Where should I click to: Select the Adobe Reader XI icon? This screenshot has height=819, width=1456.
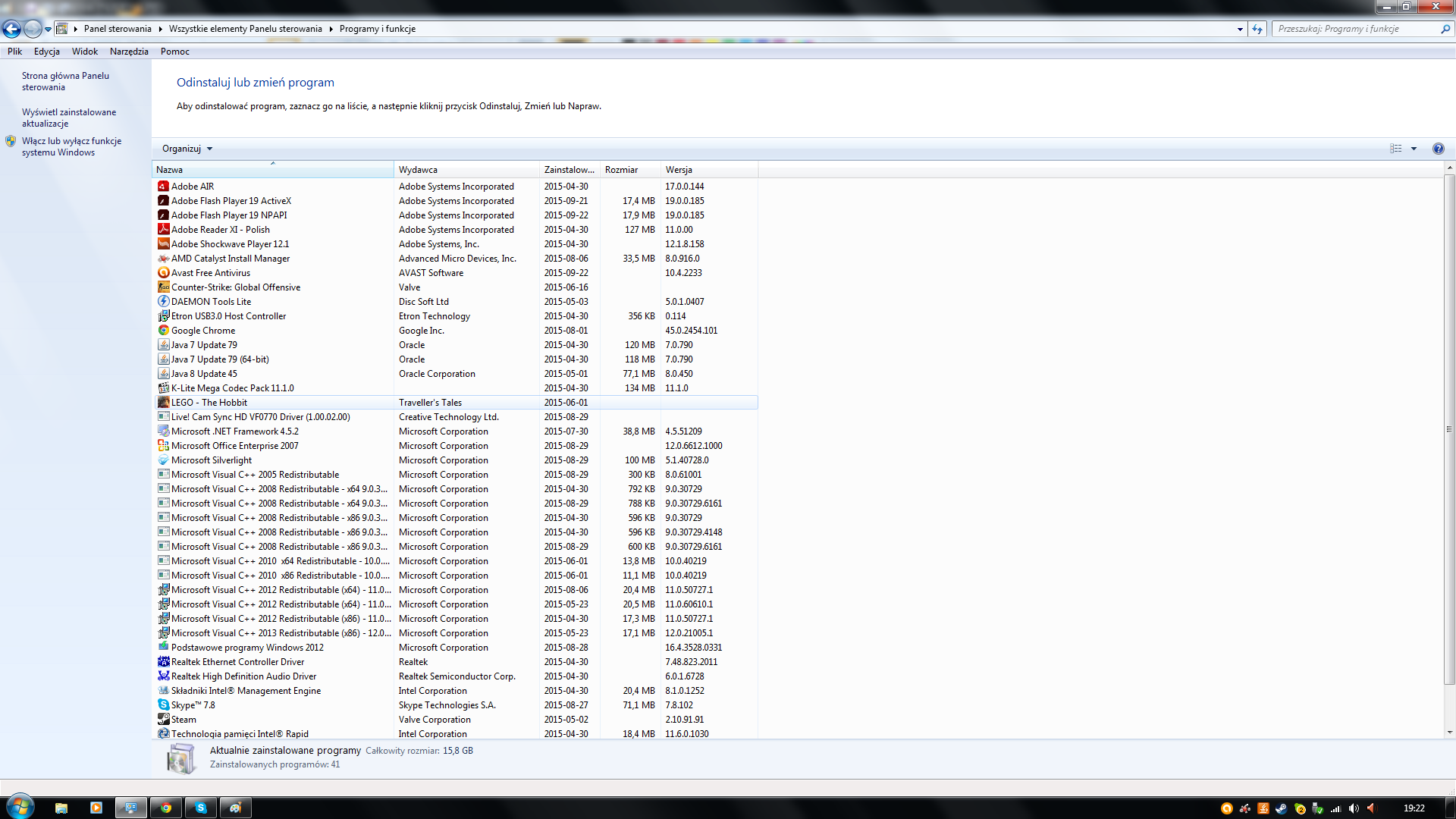click(163, 230)
